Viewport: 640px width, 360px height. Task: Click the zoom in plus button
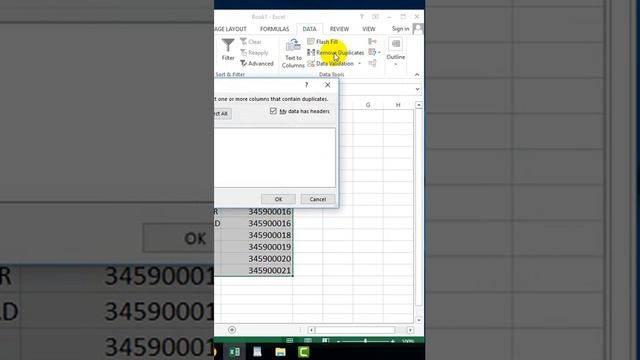point(392,341)
